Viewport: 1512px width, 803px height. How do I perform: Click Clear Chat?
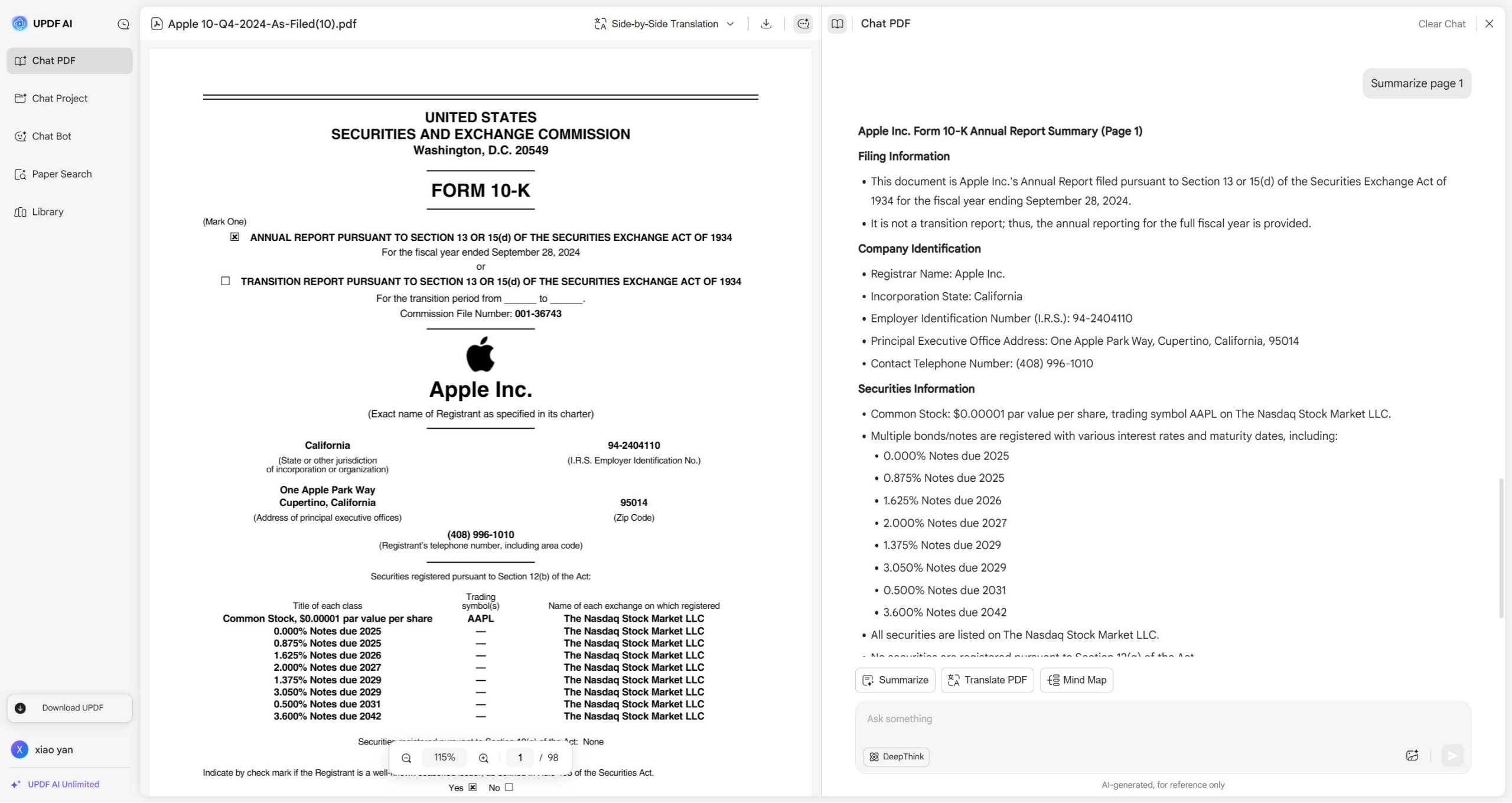1442,24
